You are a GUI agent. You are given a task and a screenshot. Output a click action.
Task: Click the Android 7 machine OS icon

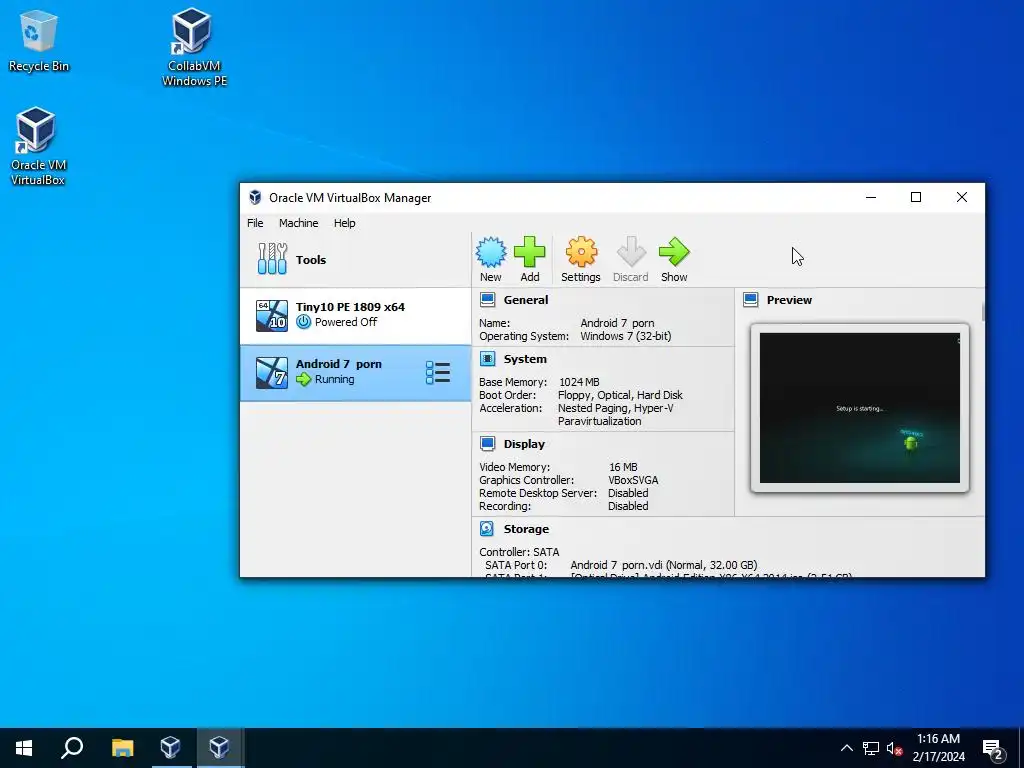tap(272, 373)
